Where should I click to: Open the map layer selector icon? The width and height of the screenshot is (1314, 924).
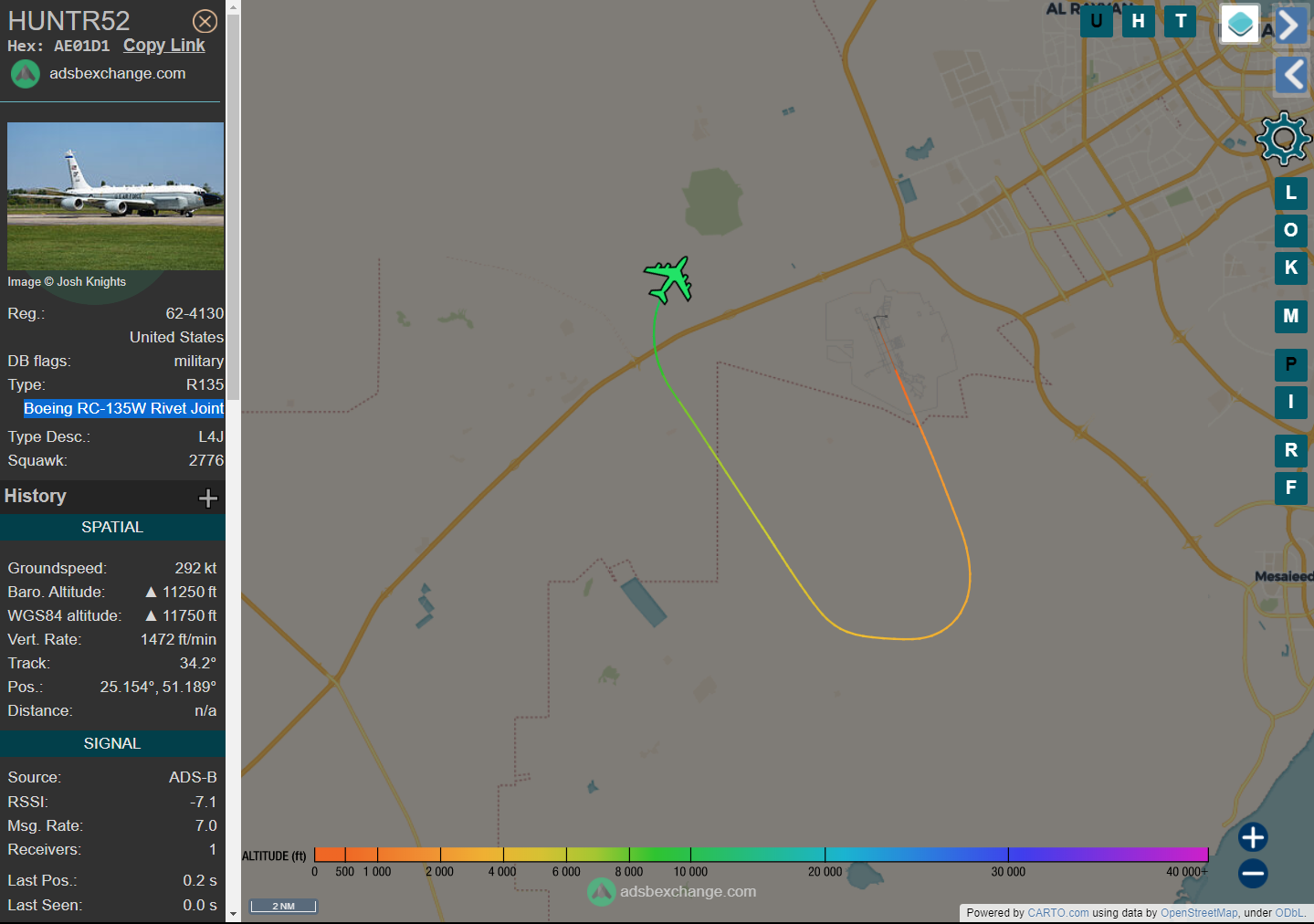click(1240, 24)
